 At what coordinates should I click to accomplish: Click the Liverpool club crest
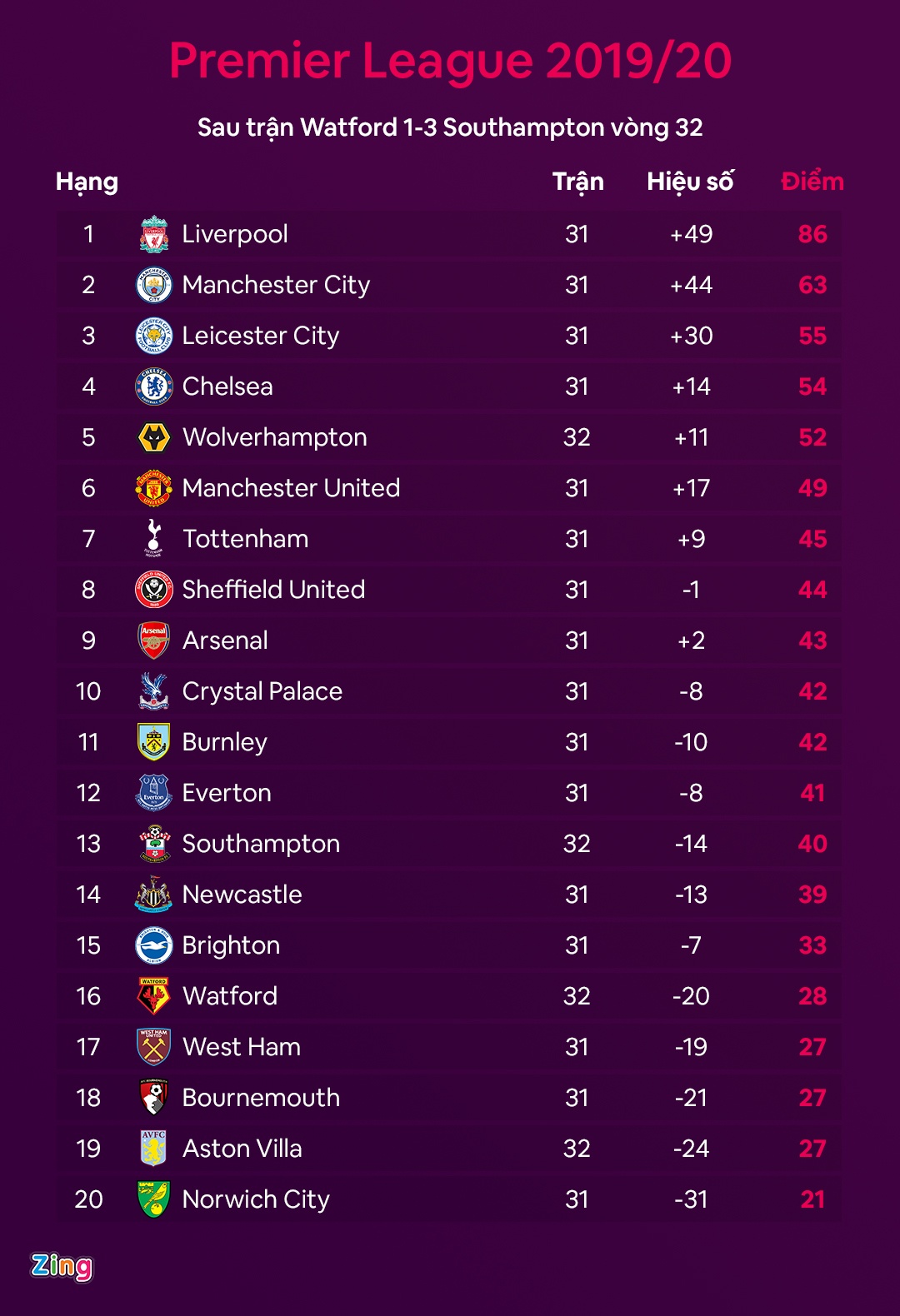pyautogui.click(x=154, y=234)
